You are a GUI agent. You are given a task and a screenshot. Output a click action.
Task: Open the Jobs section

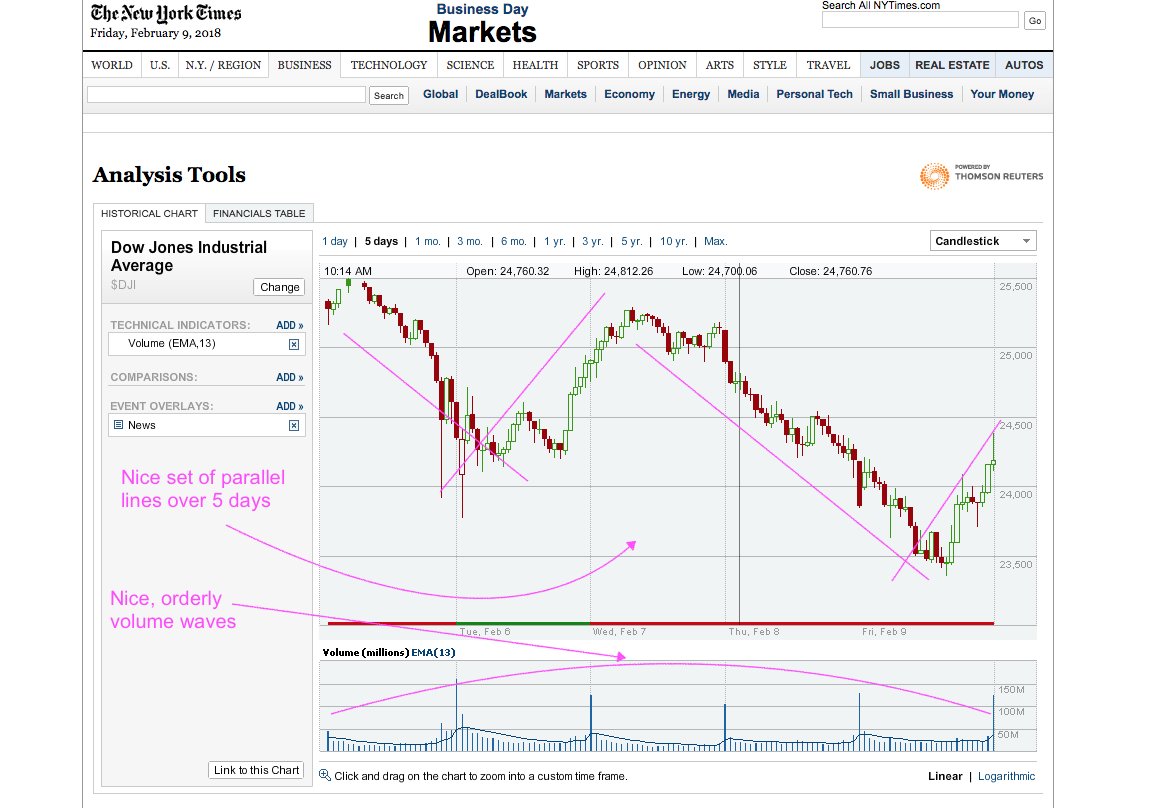[884, 65]
